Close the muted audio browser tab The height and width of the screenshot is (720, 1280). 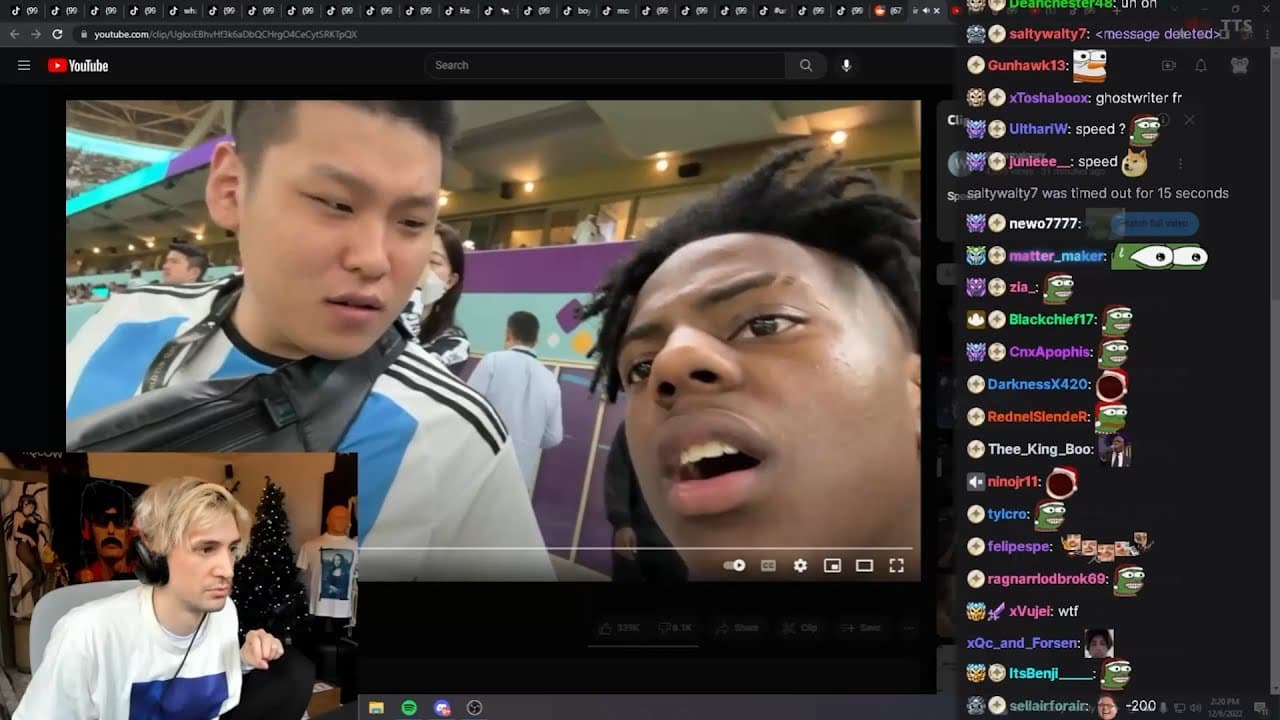pyautogui.click(x=936, y=11)
